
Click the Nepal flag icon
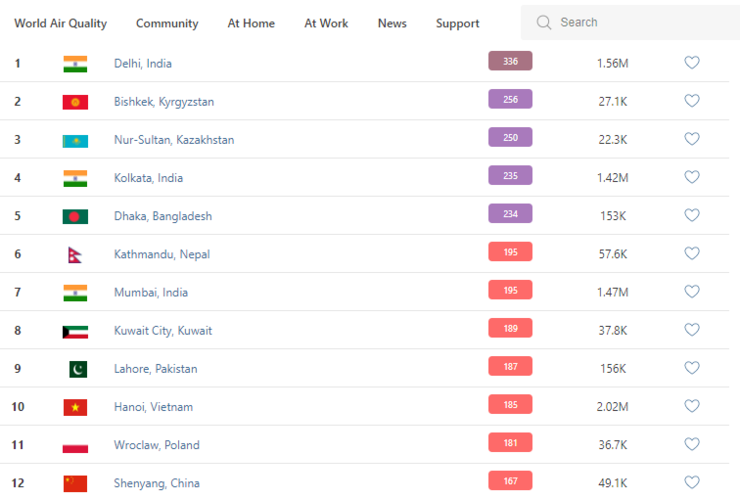pos(74,255)
